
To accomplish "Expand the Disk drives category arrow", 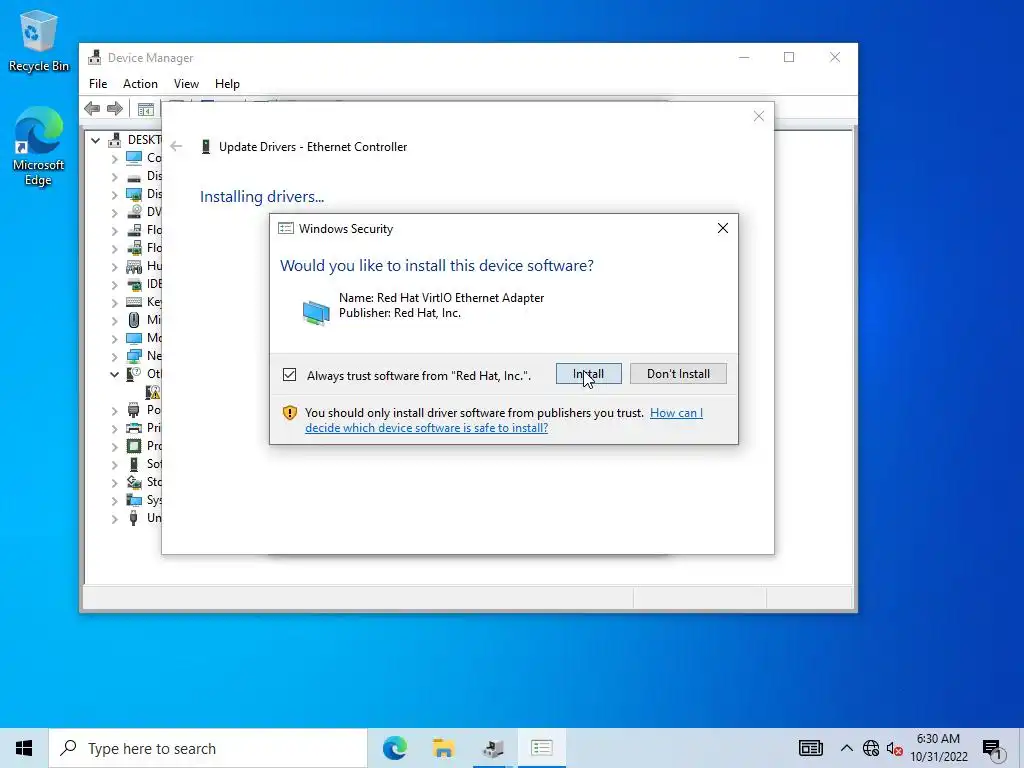I will click(114, 176).
